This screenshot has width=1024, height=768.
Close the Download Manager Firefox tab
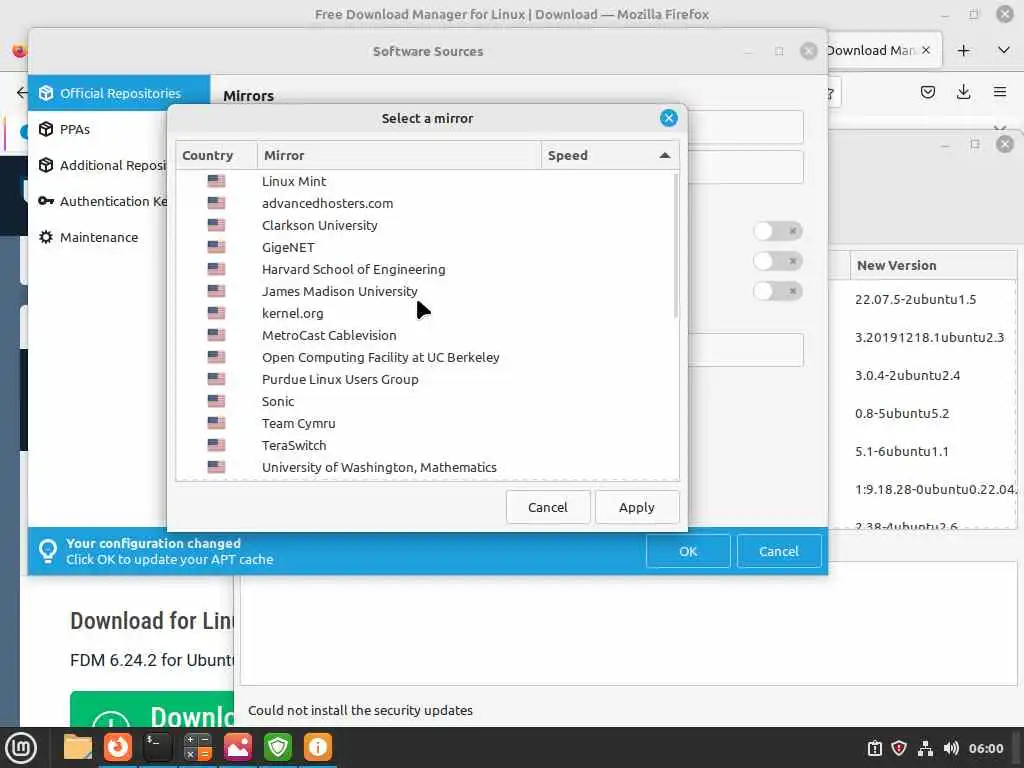tap(926, 50)
